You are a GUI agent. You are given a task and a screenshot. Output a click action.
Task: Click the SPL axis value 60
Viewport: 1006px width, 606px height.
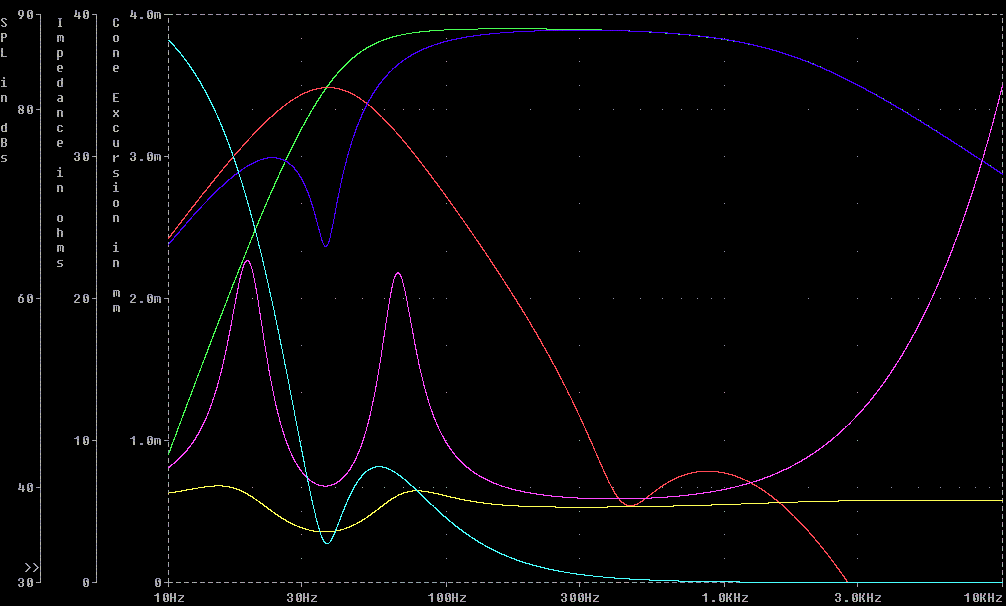(x=26, y=298)
